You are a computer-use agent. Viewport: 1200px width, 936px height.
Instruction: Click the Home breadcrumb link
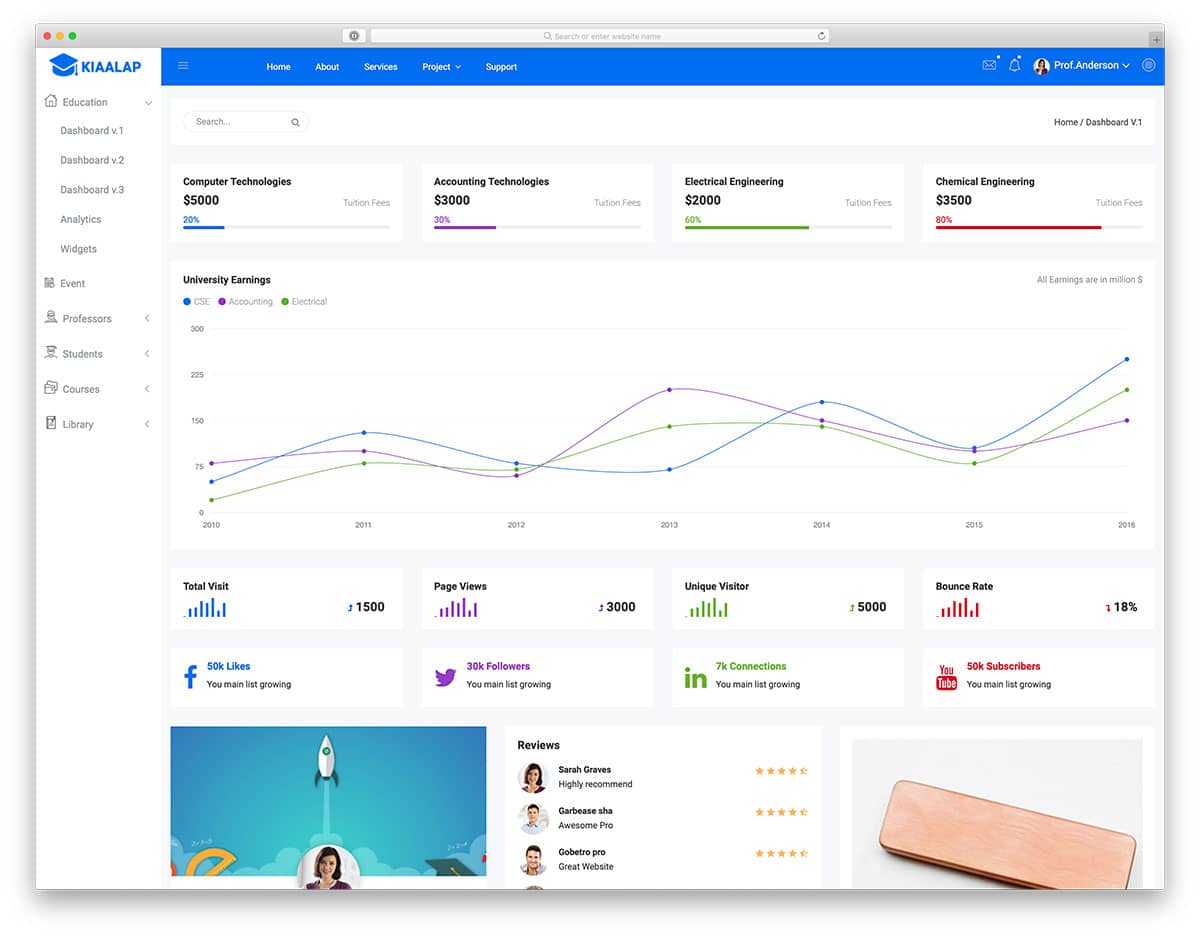click(x=1065, y=121)
